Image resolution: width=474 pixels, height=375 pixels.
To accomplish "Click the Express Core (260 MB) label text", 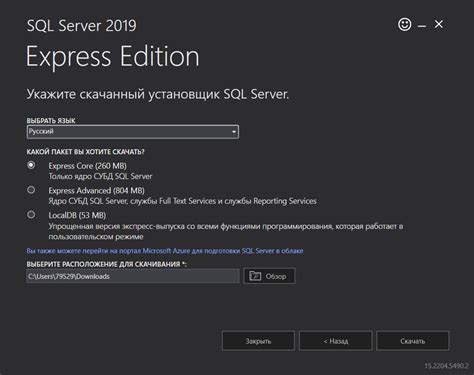I will click(87, 166).
